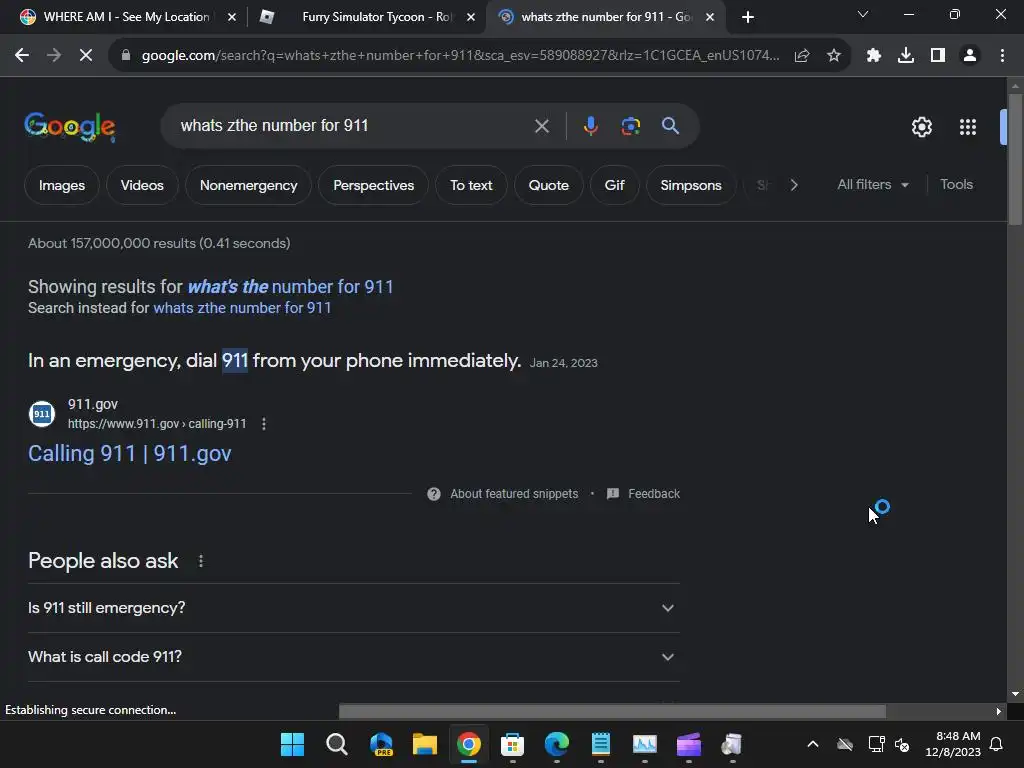Image resolution: width=1024 pixels, height=768 pixels.
Task: Open the All filters dropdown
Action: pyautogui.click(x=872, y=185)
